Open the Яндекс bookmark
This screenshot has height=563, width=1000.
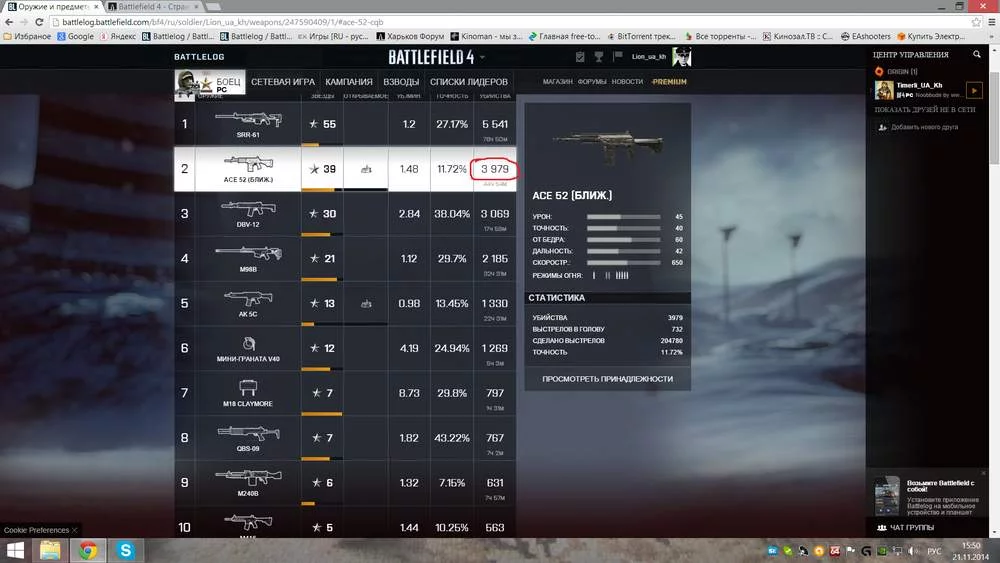(117, 36)
